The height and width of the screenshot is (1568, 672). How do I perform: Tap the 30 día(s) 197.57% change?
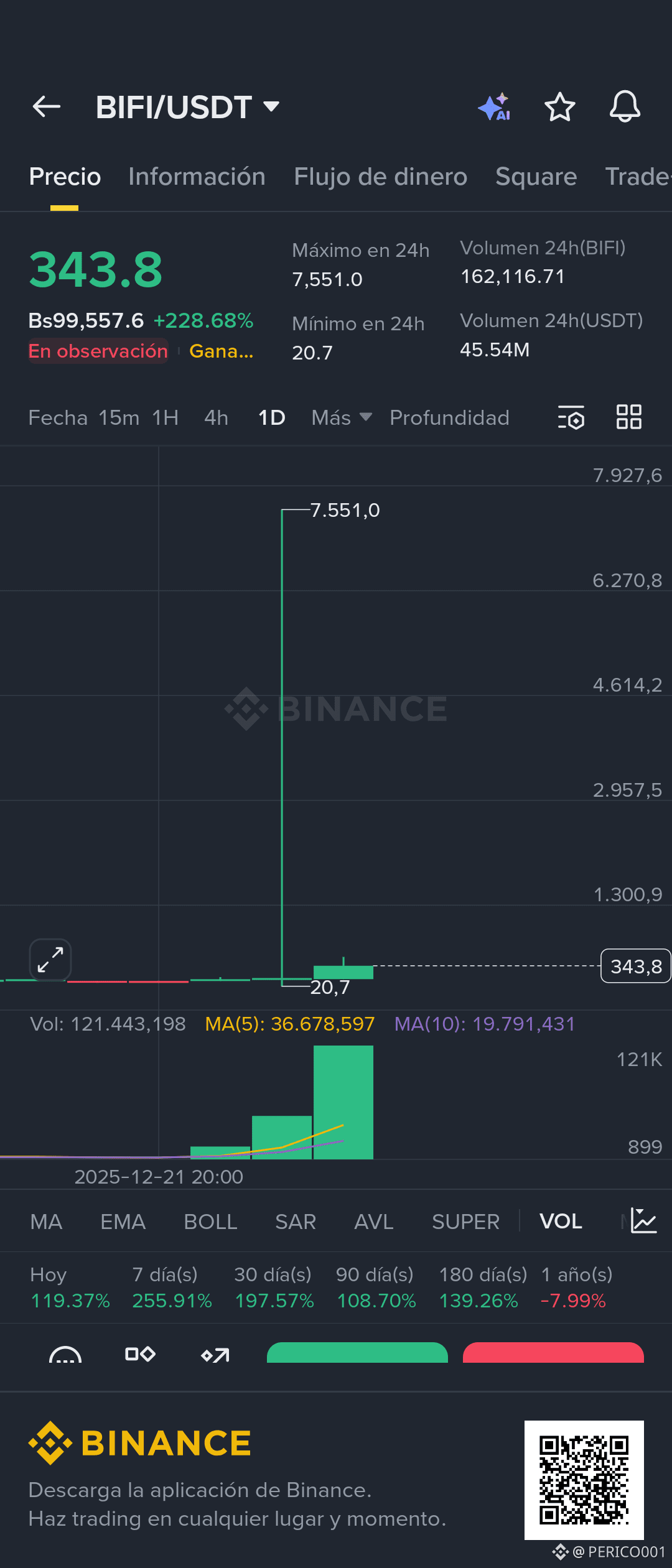tap(274, 1287)
